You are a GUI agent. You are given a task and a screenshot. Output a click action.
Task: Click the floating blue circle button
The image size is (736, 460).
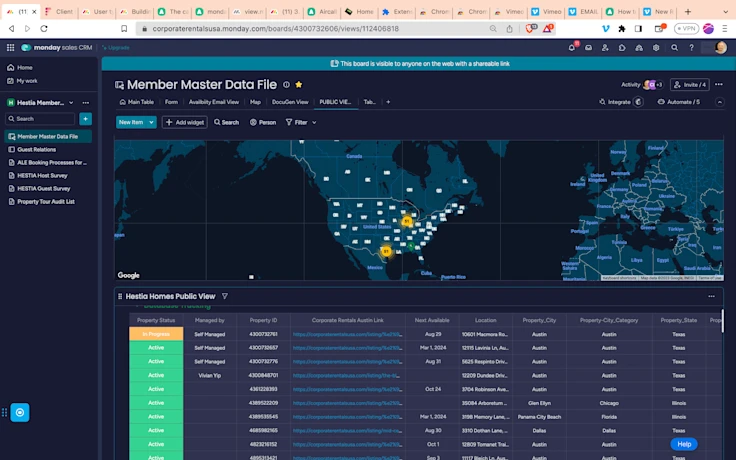pos(20,412)
